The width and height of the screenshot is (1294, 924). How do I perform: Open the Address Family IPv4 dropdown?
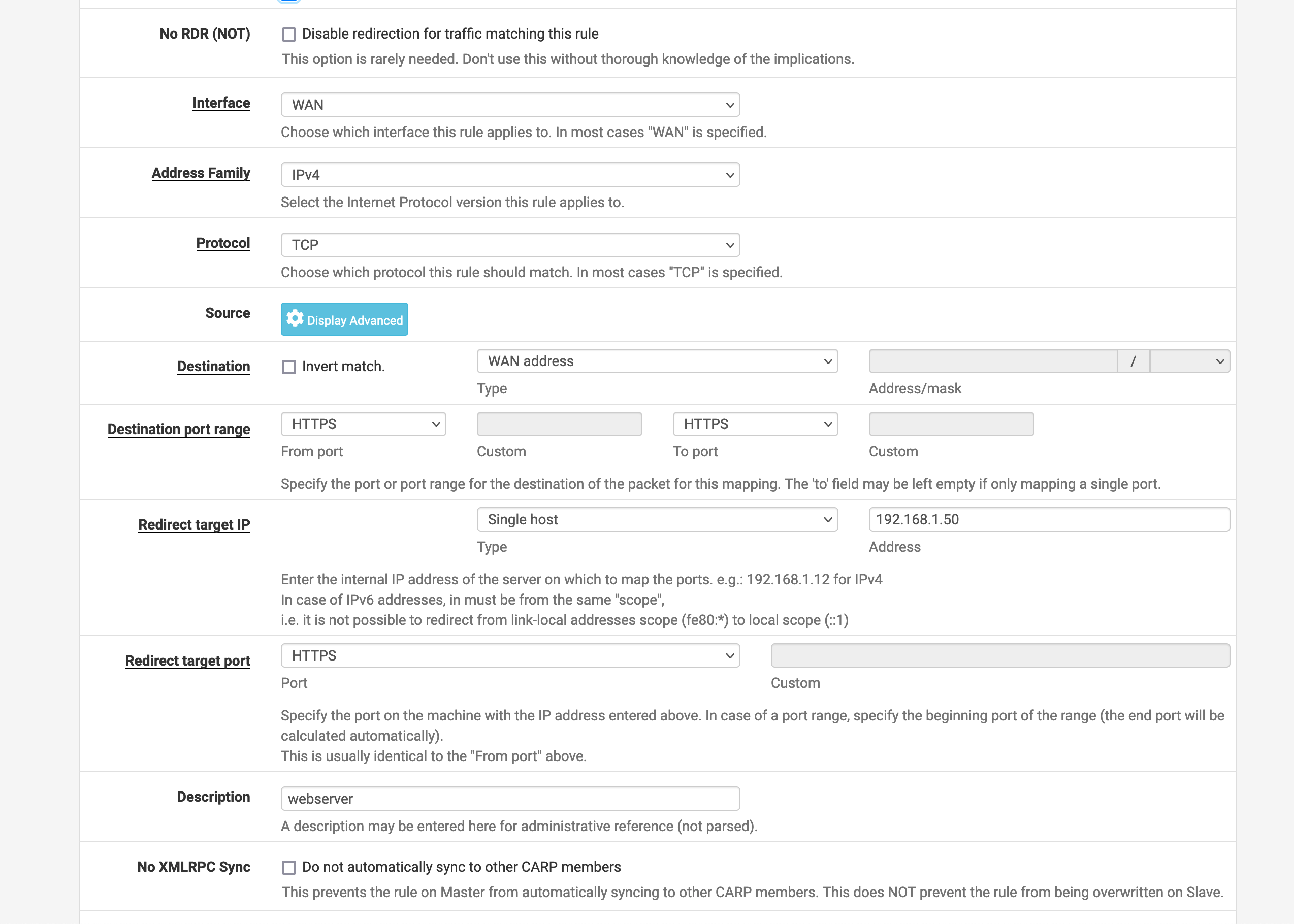[x=510, y=175]
